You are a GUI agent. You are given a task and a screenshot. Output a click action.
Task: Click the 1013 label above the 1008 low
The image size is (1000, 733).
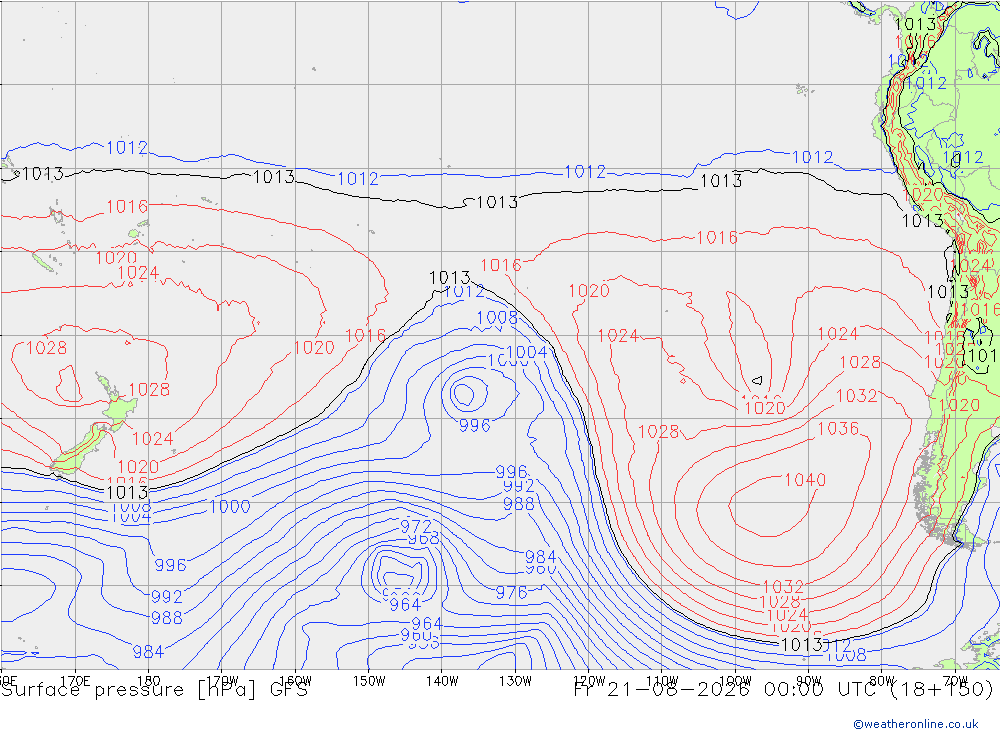tap(450, 278)
